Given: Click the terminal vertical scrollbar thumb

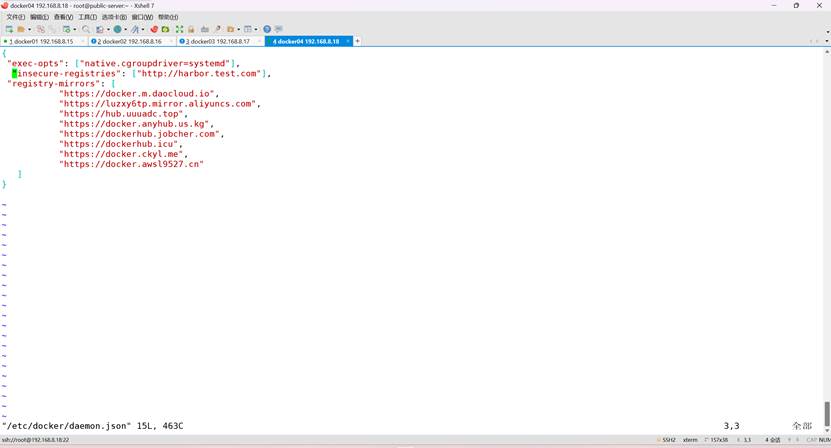Looking at the screenshot, I should (x=827, y=414).
